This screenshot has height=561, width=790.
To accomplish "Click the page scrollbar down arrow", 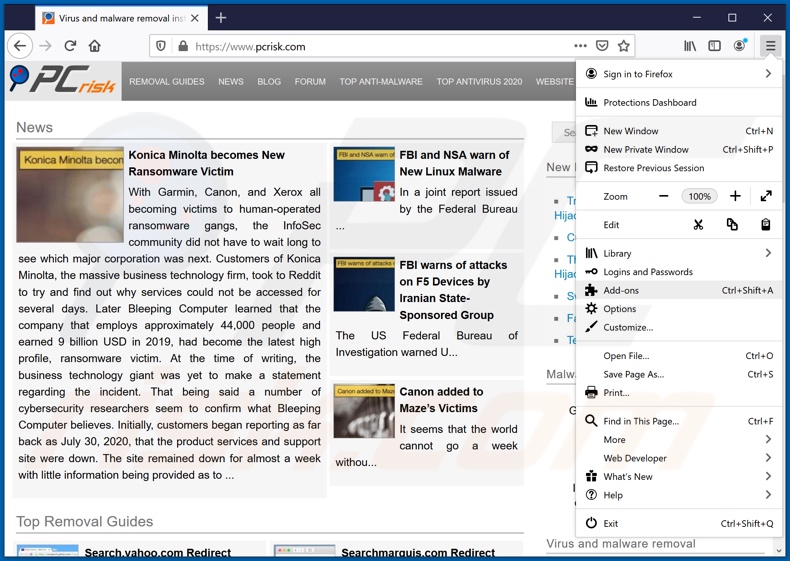I will point(780,551).
